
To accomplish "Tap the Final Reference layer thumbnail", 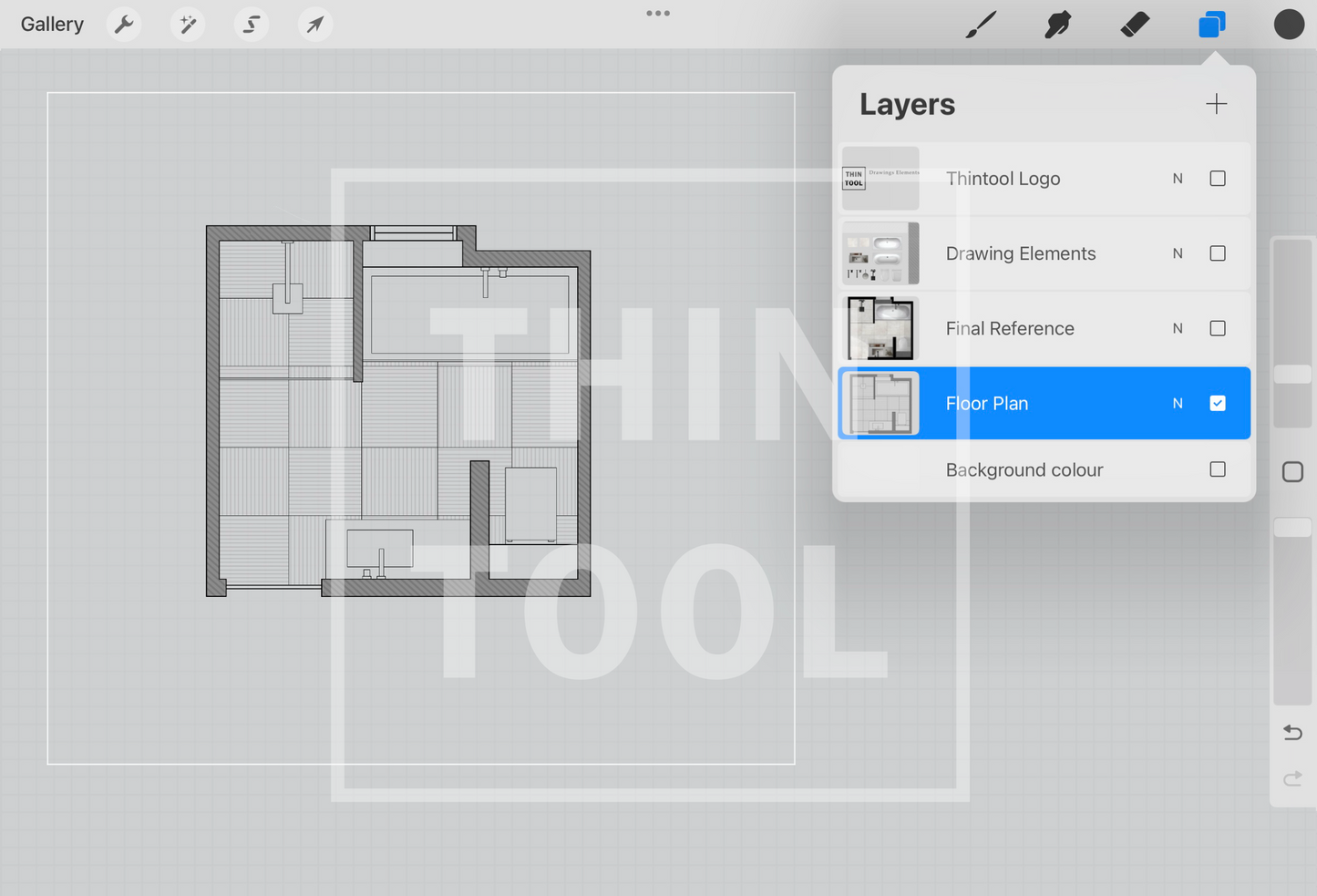I will point(880,328).
